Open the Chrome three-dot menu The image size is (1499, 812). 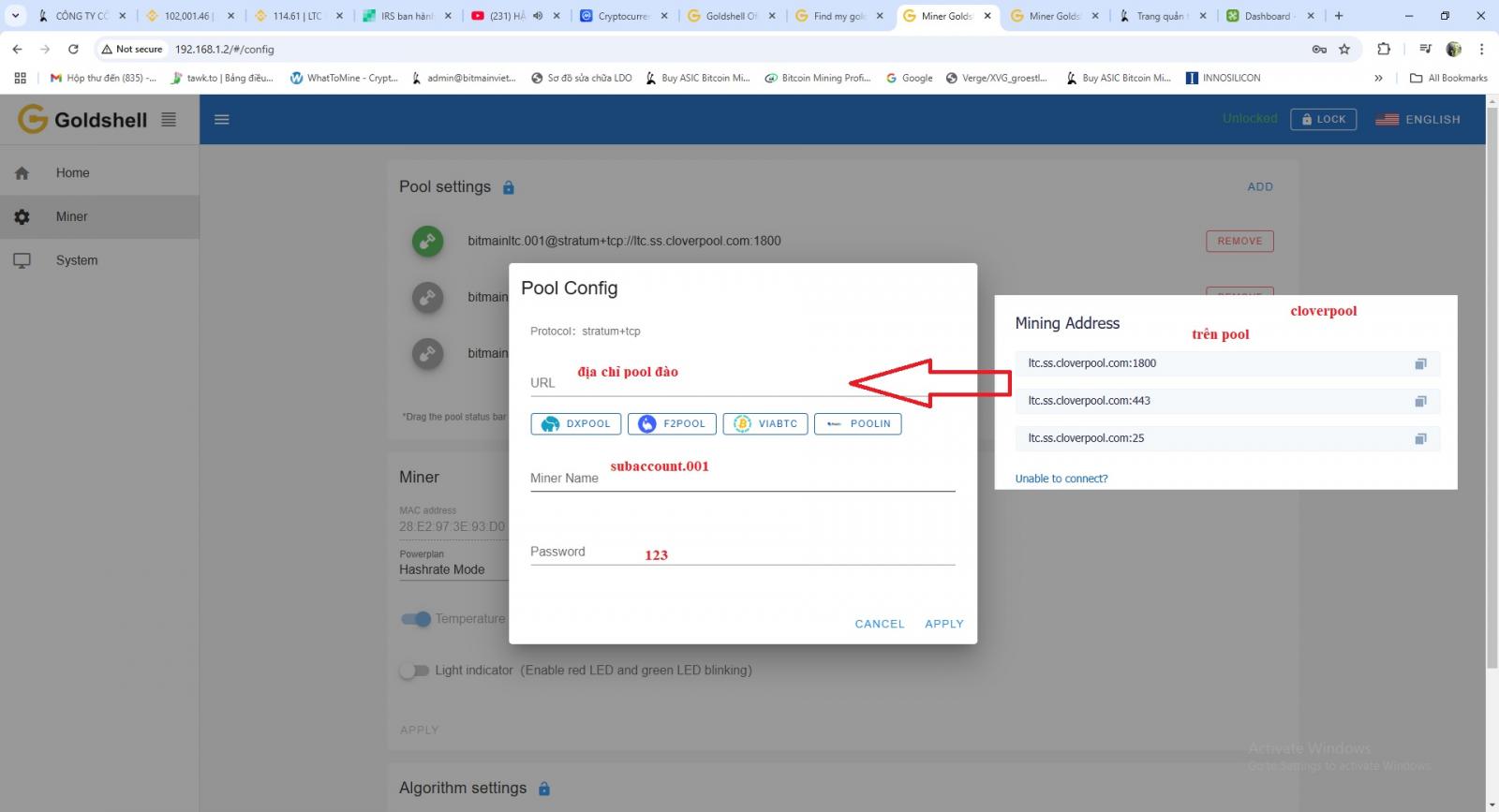(x=1481, y=49)
